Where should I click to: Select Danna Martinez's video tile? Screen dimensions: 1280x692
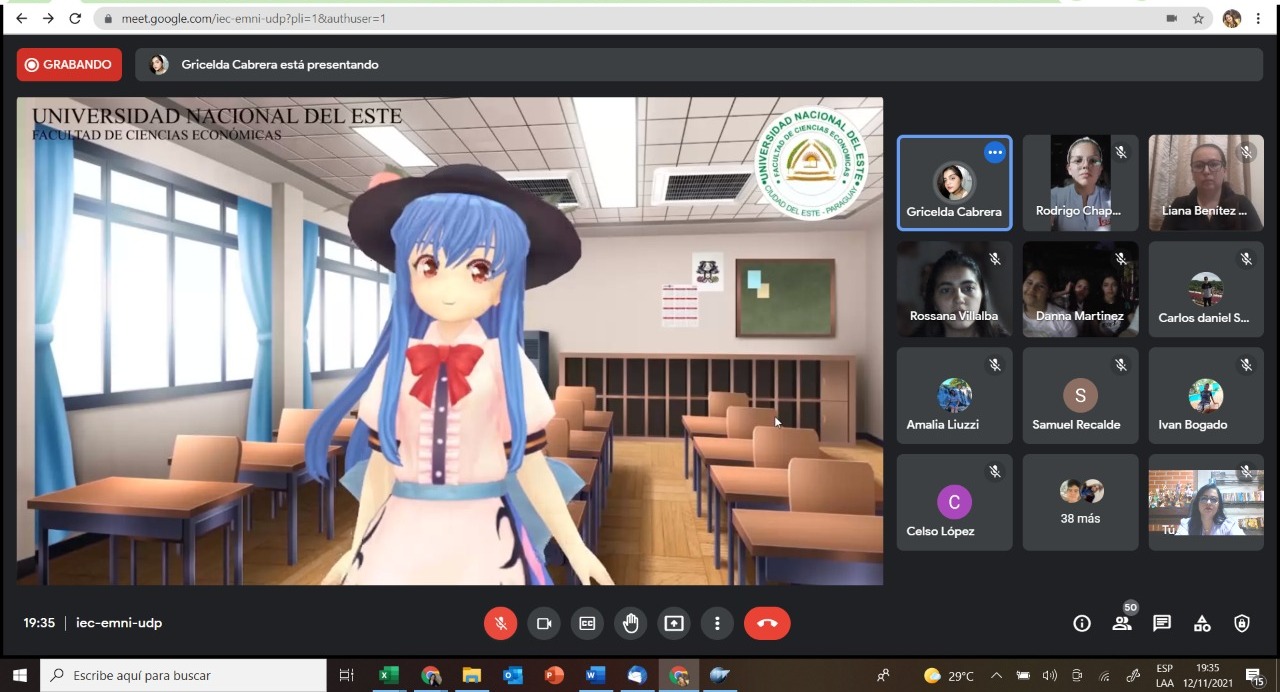pyautogui.click(x=1080, y=289)
